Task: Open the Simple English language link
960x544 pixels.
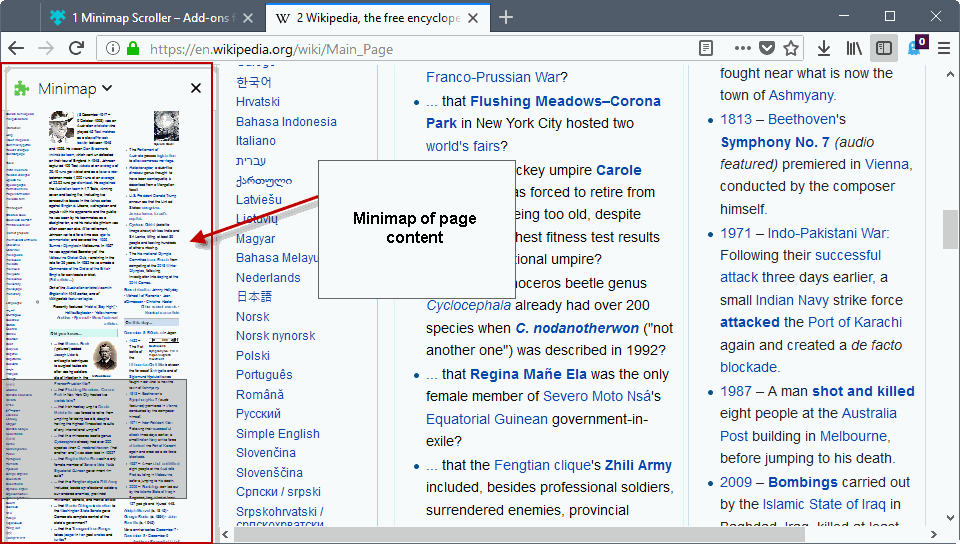Action: coord(277,433)
